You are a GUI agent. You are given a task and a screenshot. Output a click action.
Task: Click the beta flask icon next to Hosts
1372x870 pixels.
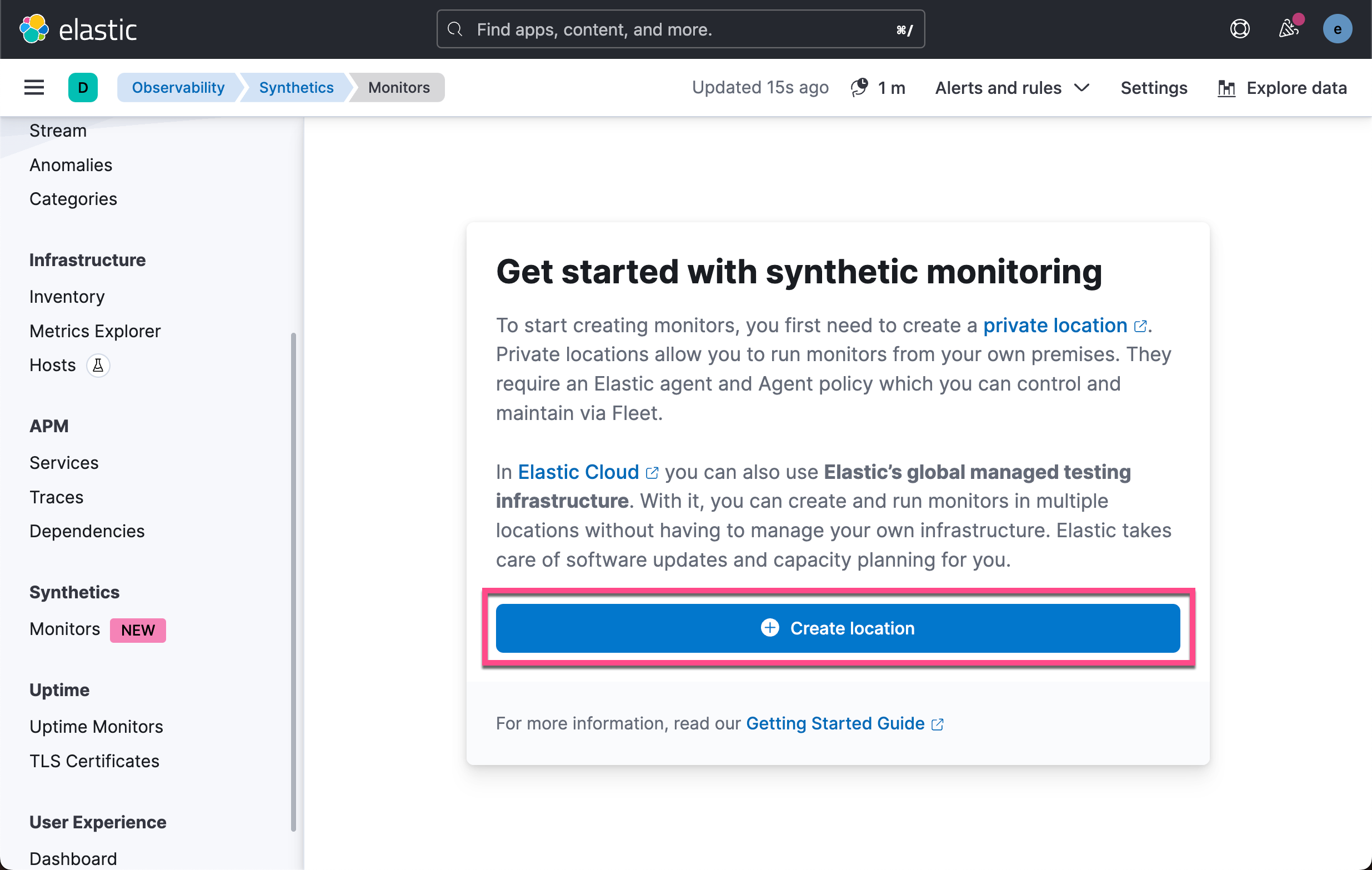coord(98,365)
